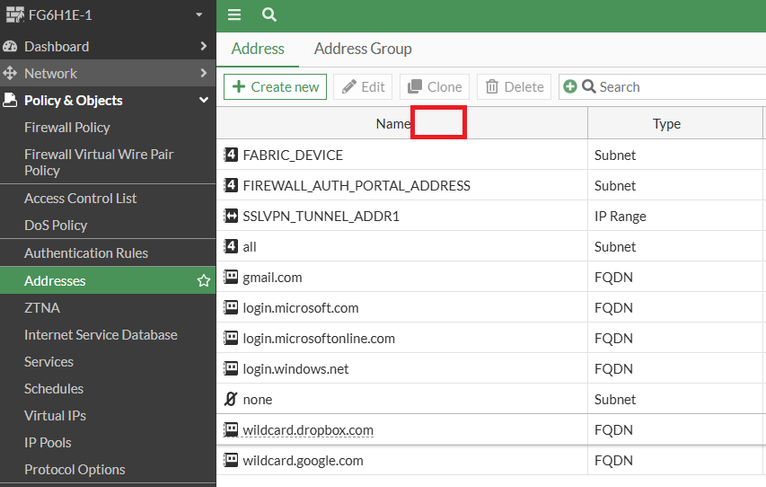The image size is (766, 487).
Task: Expand the Dashboard menu section
Action: pyautogui.click(x=203, y=46)
